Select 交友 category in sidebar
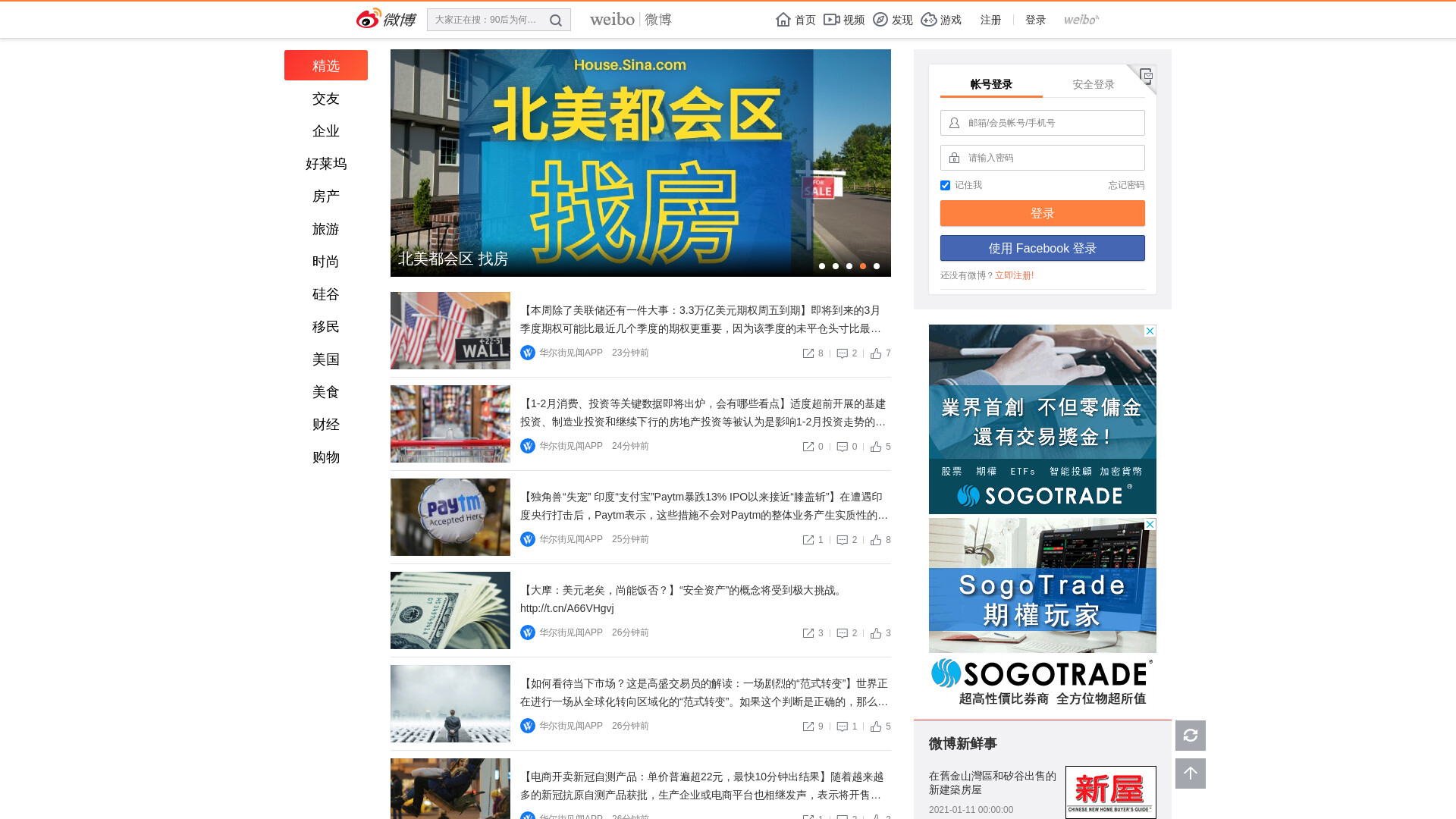 click(x=326, y=99)
